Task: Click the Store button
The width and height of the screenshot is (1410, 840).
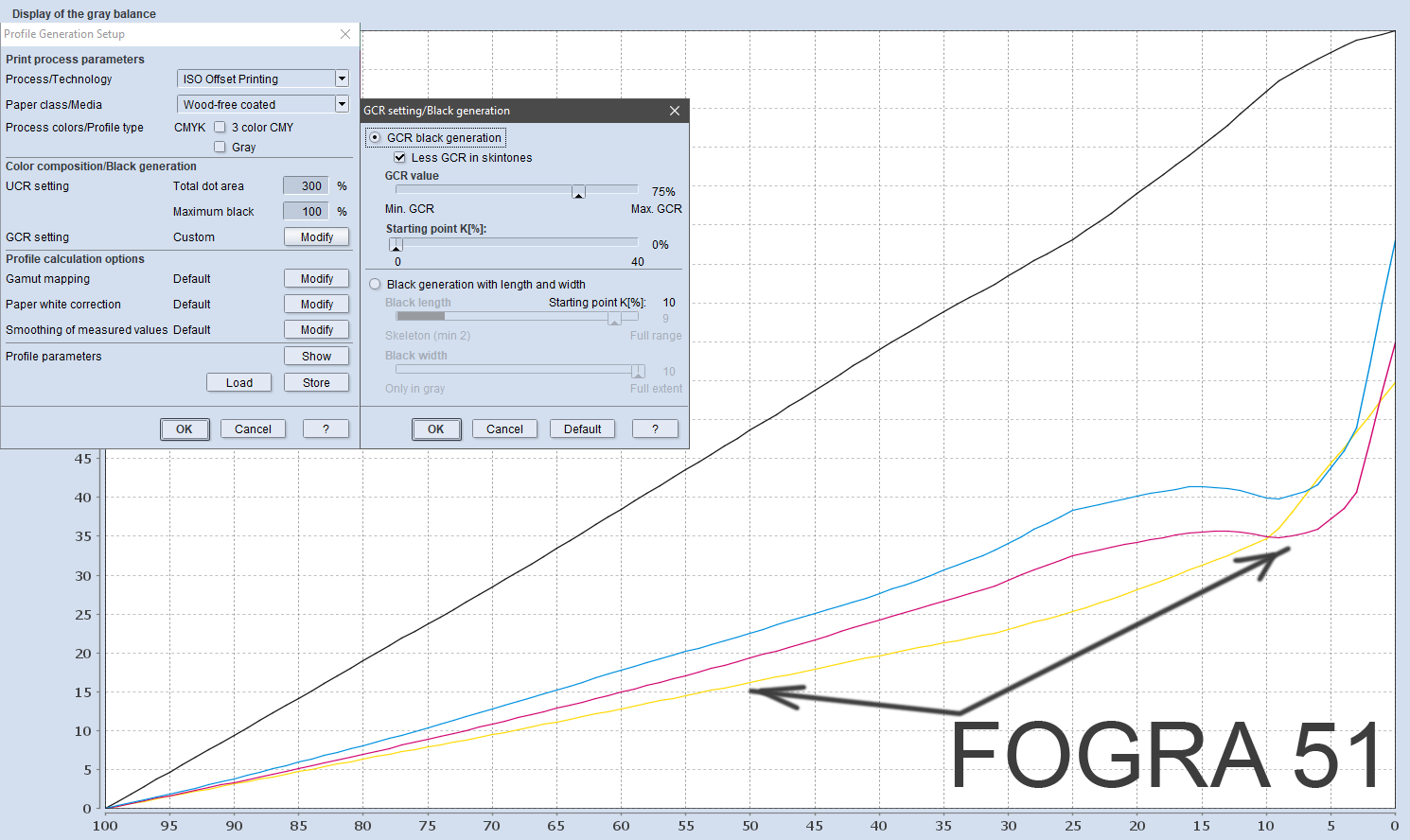Action: [x=317, y=383]
